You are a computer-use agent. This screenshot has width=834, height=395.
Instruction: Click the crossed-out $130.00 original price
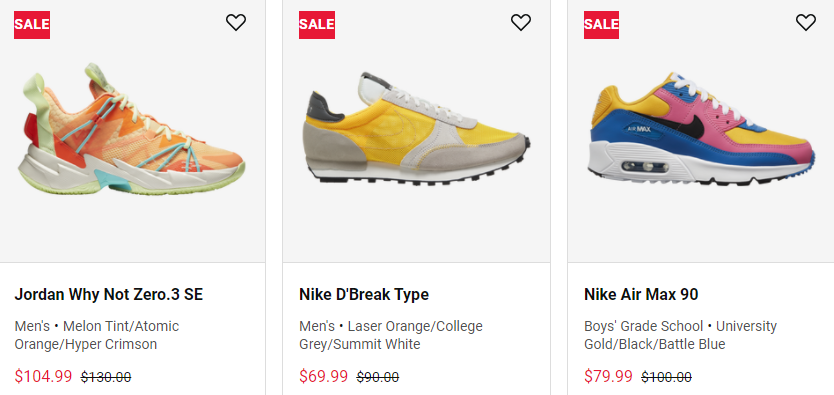pos(106,377)
